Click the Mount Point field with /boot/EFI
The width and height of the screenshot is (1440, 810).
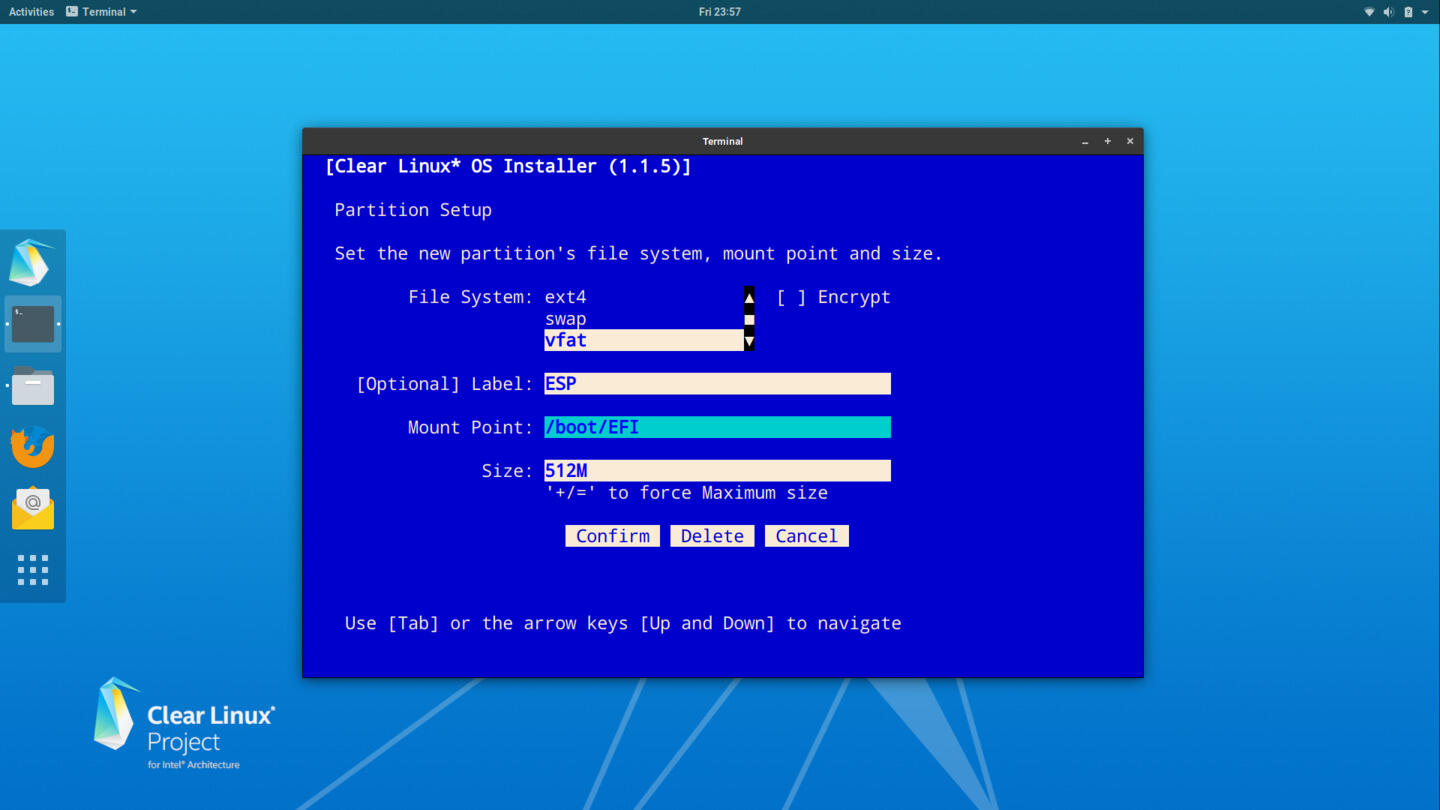coord(717,427)
